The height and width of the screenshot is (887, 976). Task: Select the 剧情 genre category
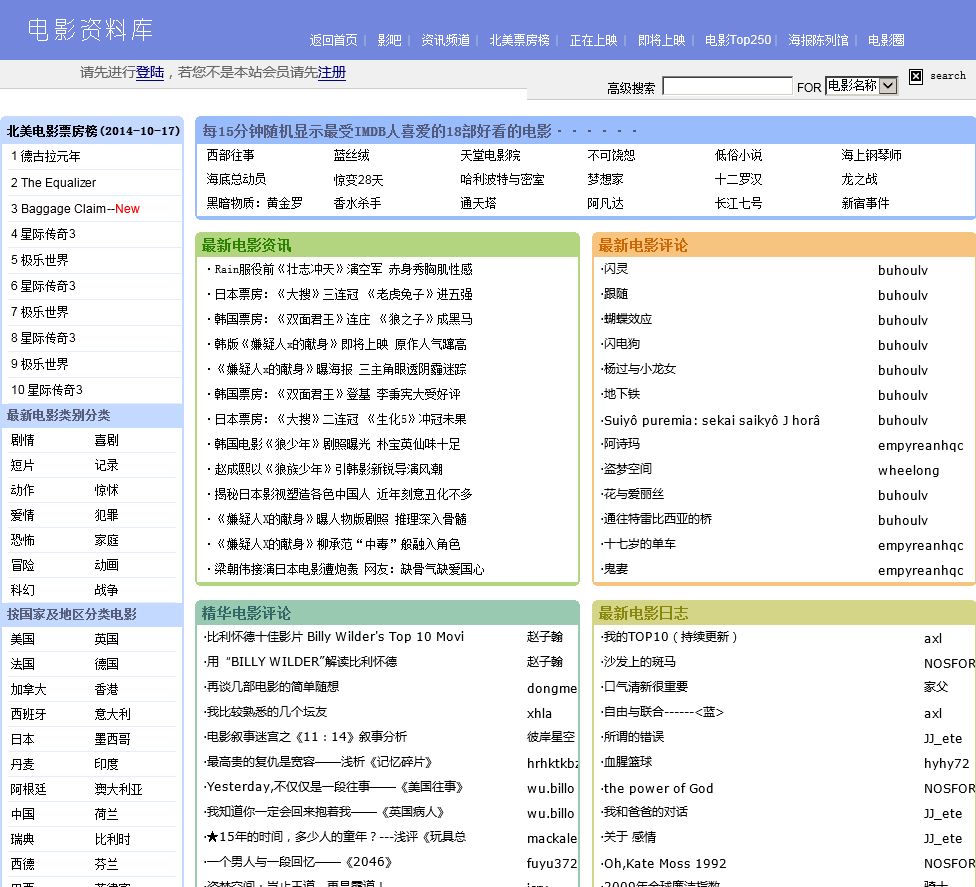coord(22,440)
